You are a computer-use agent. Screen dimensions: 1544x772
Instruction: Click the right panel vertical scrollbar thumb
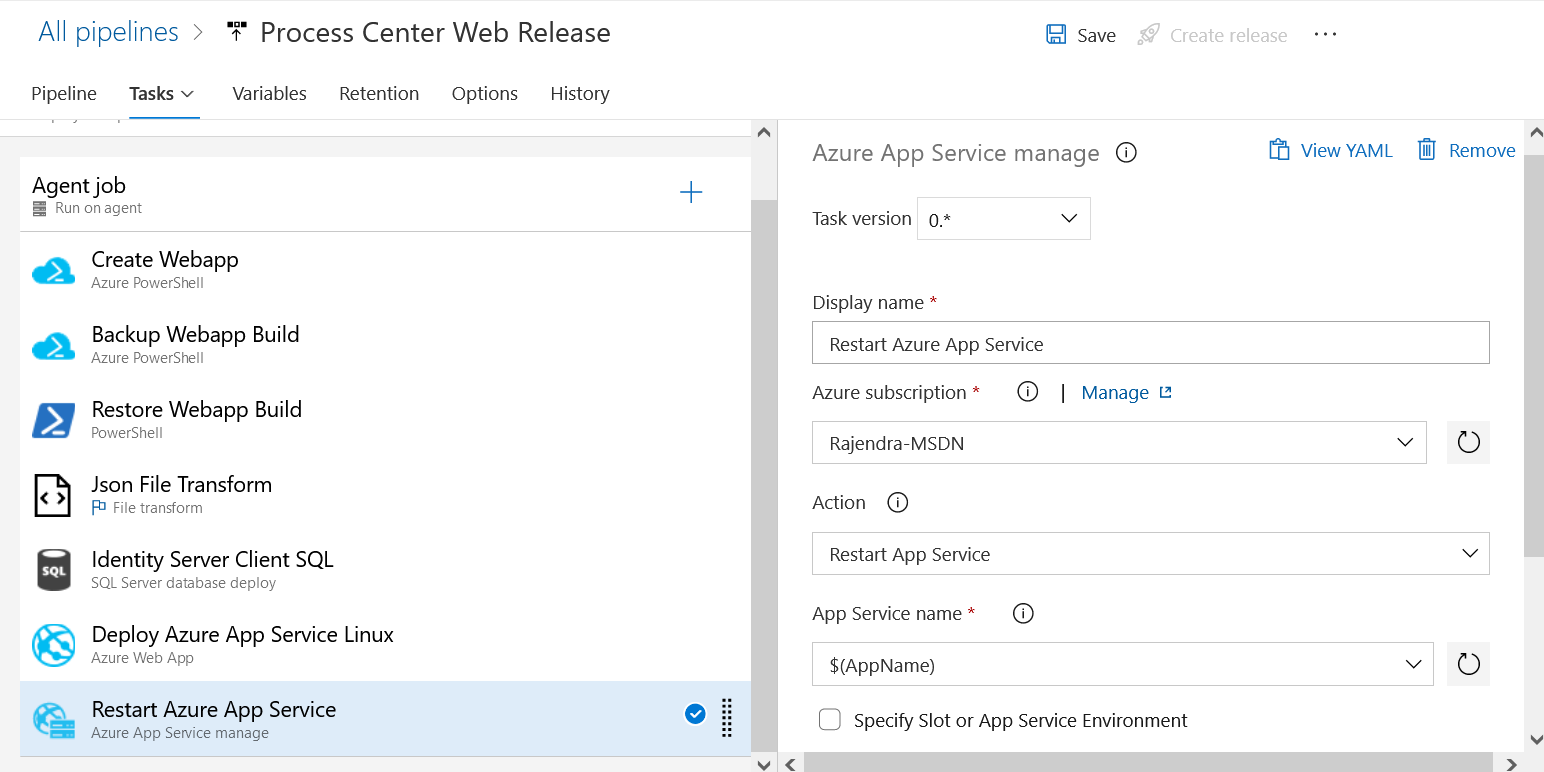tap(1534, 355)
